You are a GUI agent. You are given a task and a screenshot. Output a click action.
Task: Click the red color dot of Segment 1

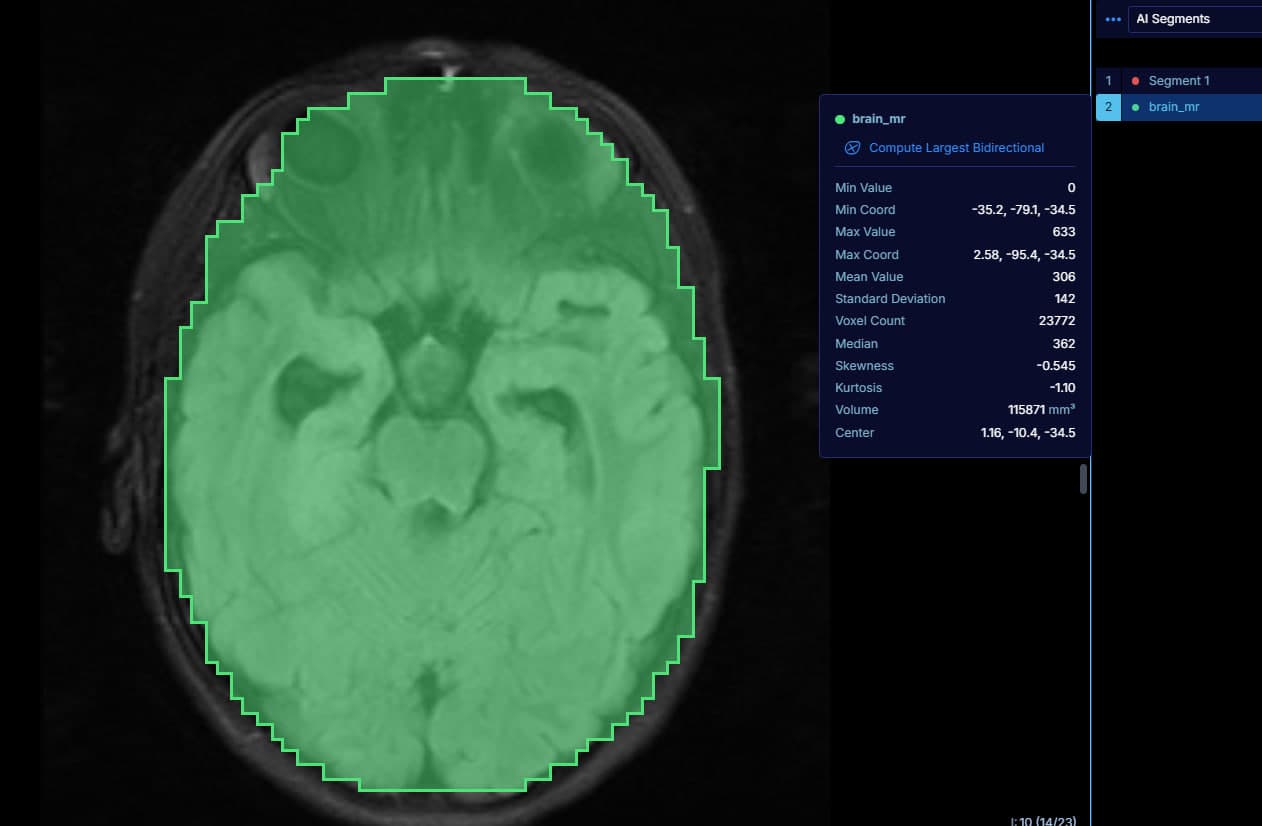(x=1135, y=81)
